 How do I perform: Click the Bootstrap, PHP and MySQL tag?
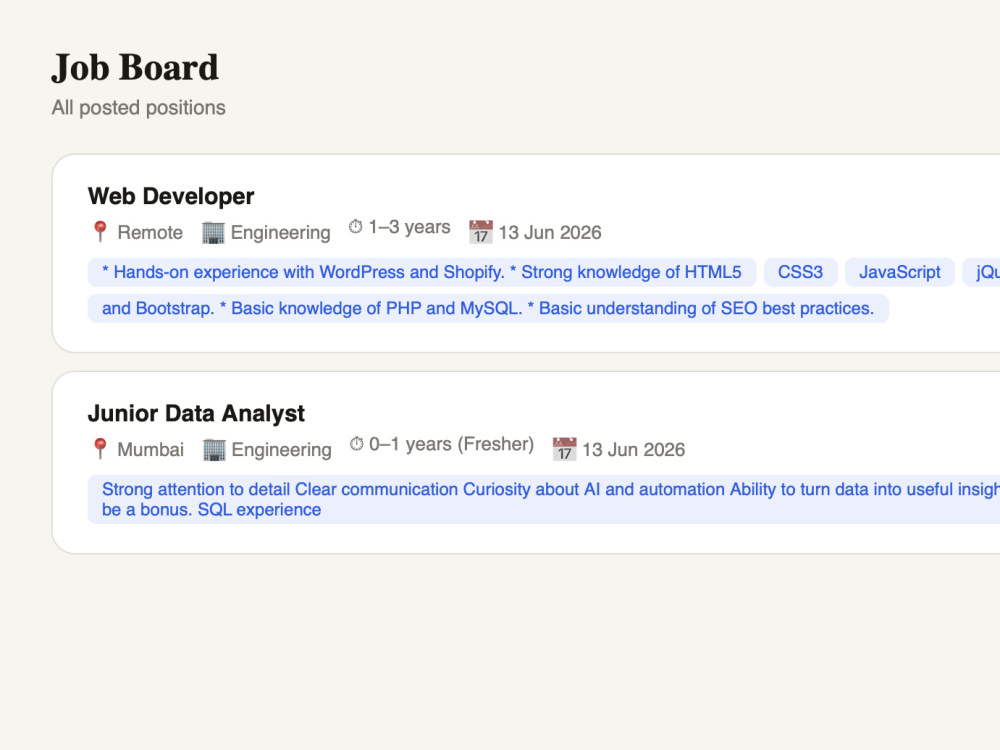(488, 309)
